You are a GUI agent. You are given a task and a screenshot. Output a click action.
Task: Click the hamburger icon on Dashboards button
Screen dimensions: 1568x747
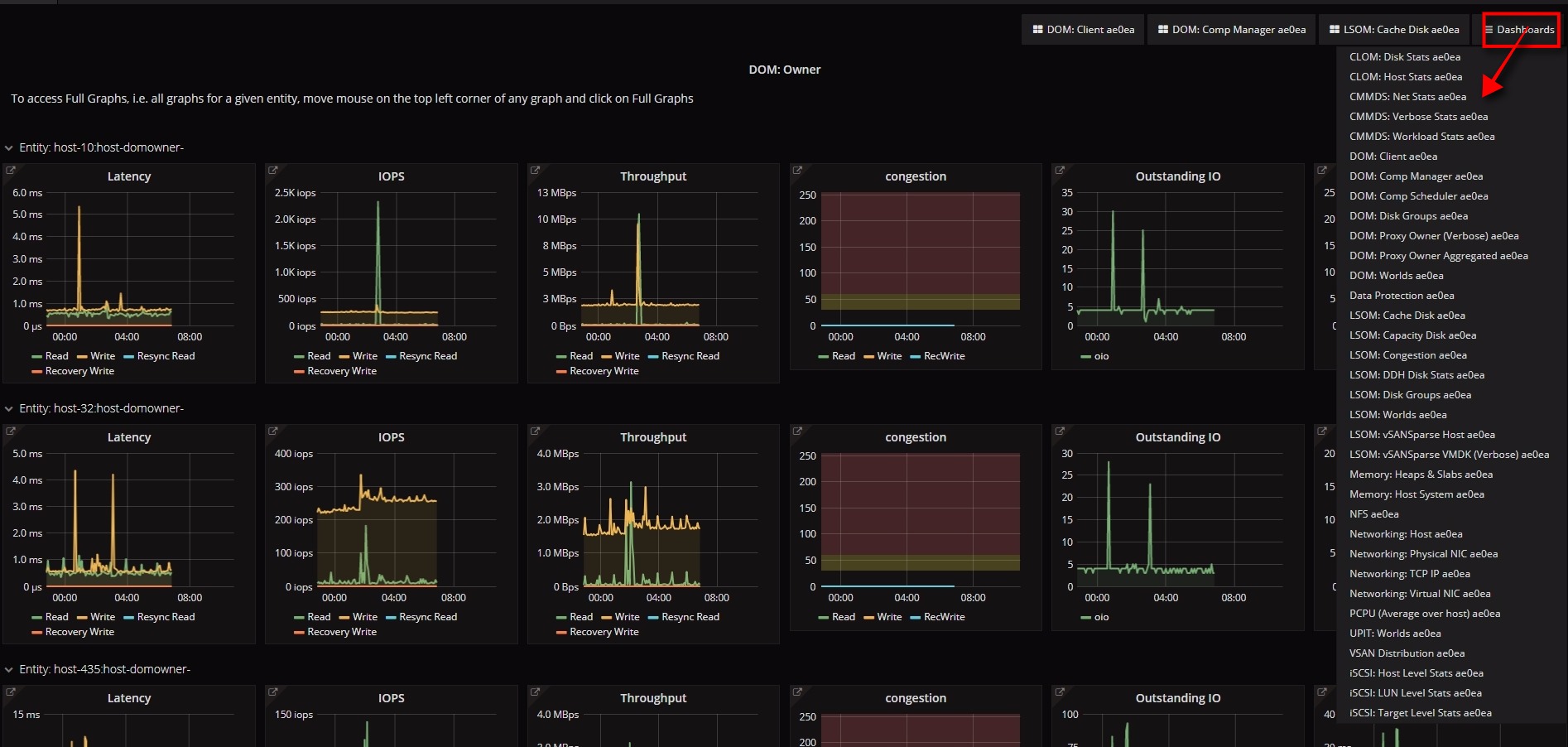click(x=1489, y=30)
